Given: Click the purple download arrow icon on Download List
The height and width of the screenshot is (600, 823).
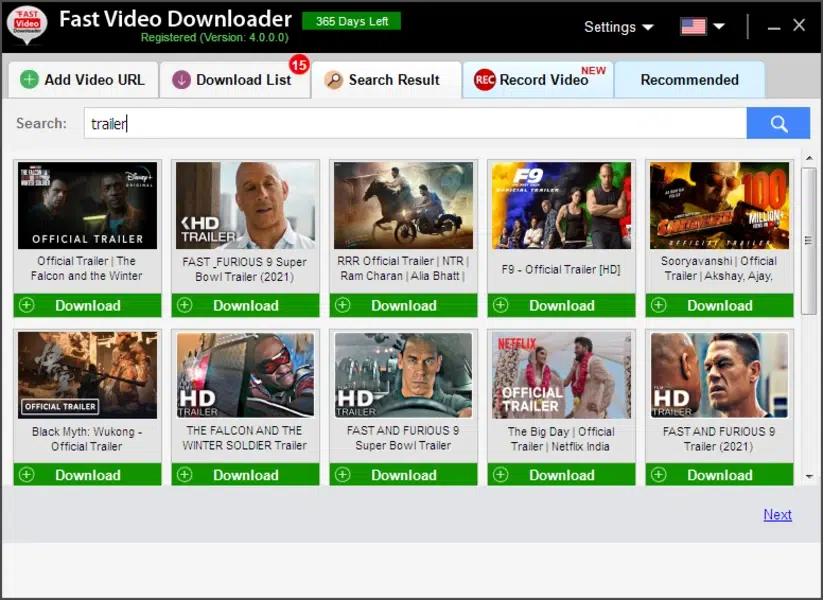Looking at the screenshot, I should [x=181, y=80].
